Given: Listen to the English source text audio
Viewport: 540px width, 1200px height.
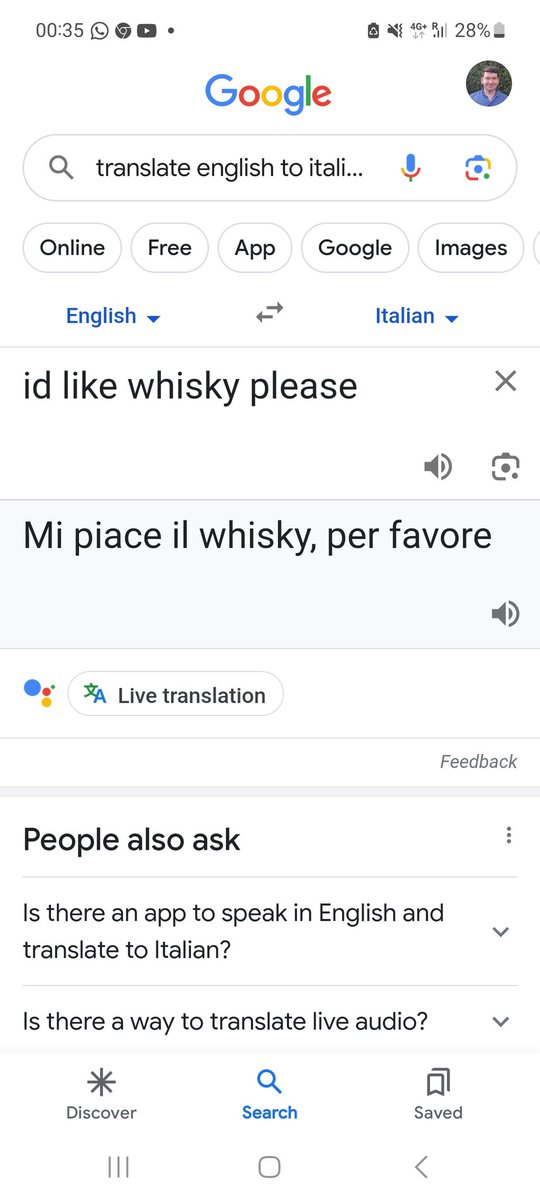Looking at the screenshot, I should click(438, 466).
